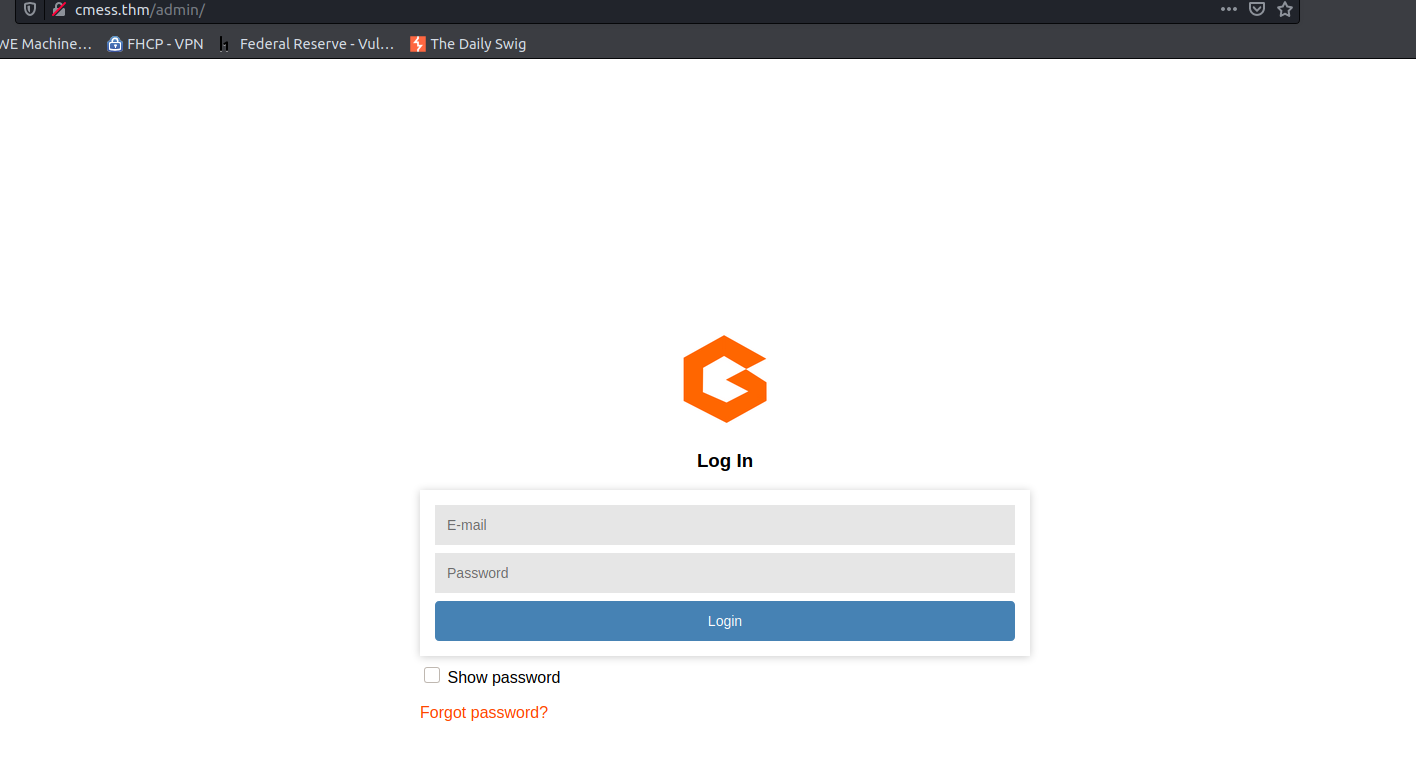This screenshot has width=1416, height=769.
Task: Open the "FHCP - VPN" bookmark text
Action: point(165,44)
